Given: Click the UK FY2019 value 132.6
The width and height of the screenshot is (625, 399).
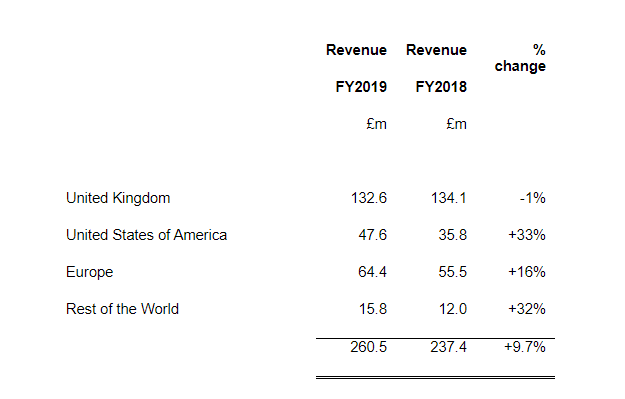Looking at the screenshot, I should tap(369, 198).
